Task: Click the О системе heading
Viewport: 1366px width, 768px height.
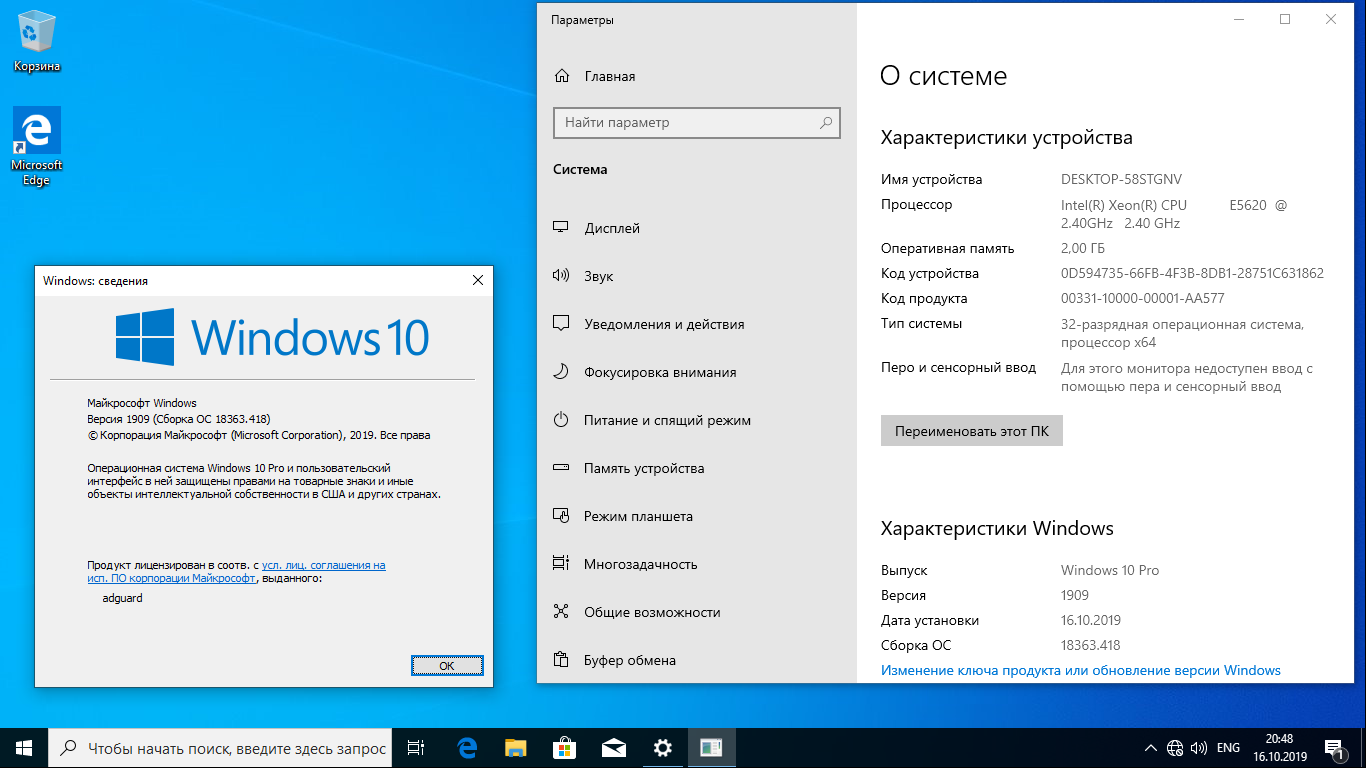Action: click(x=943, y=76)
